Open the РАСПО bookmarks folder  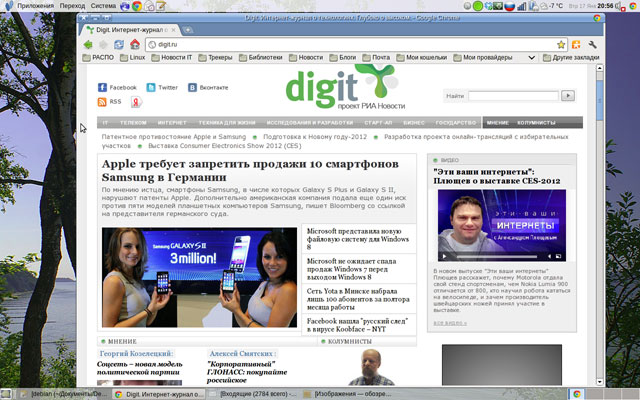pos(98,58)
